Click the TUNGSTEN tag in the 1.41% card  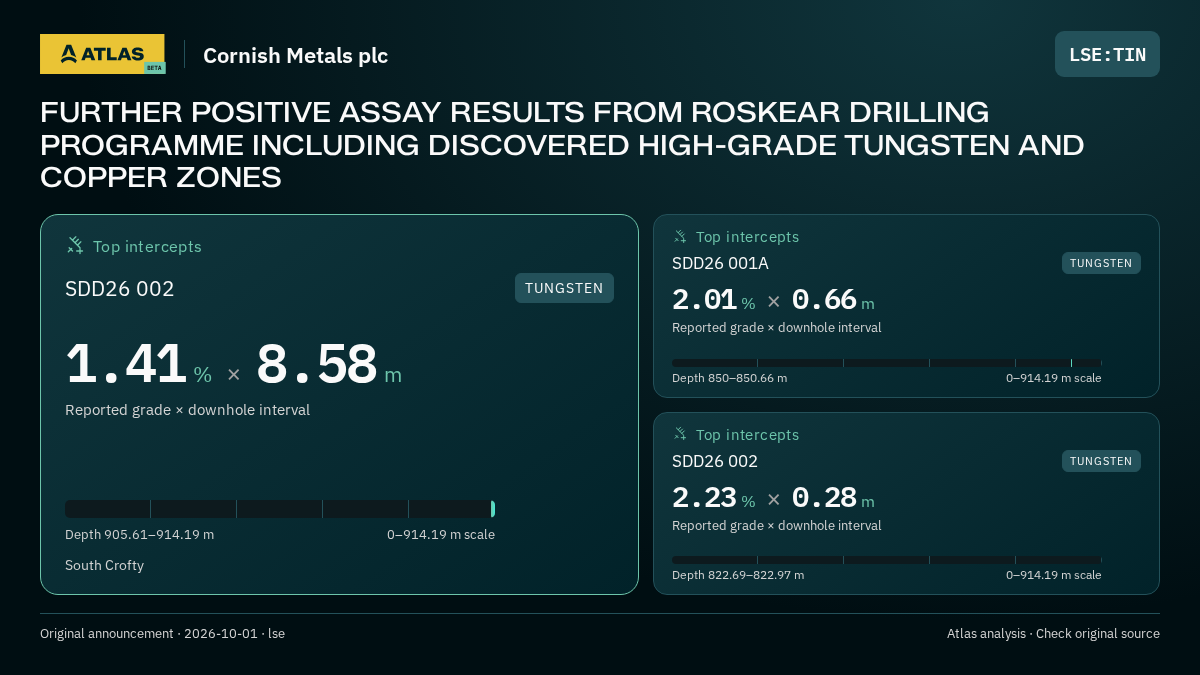click(x=564, y=288)
